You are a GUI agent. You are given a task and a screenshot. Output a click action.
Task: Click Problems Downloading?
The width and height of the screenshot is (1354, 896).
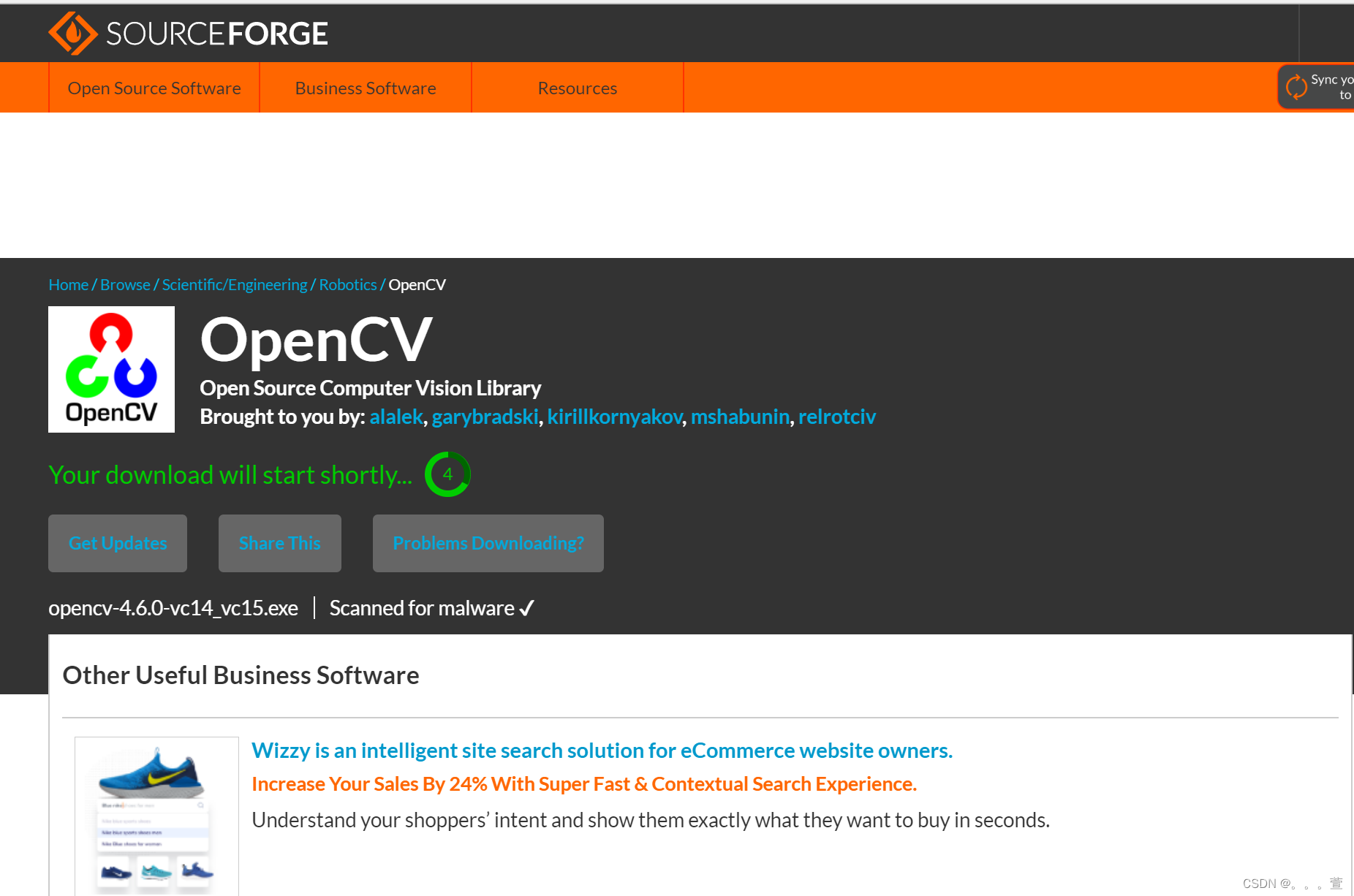pos(488,543)
